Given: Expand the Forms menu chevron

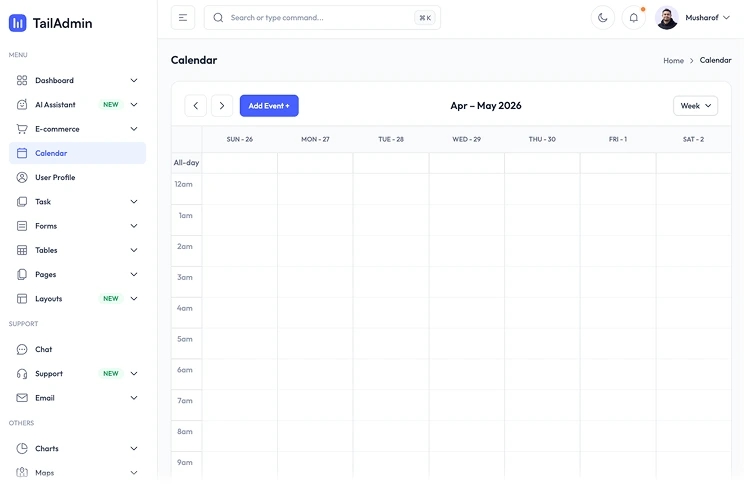Looking at the screenshot, I should click(134, 226).
